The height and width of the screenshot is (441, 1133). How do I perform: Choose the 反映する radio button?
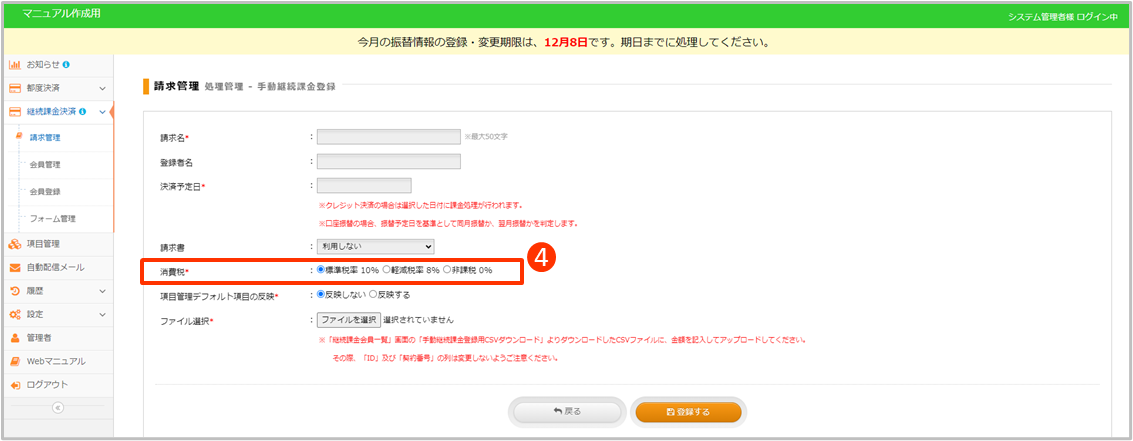[x=374, y=295]
